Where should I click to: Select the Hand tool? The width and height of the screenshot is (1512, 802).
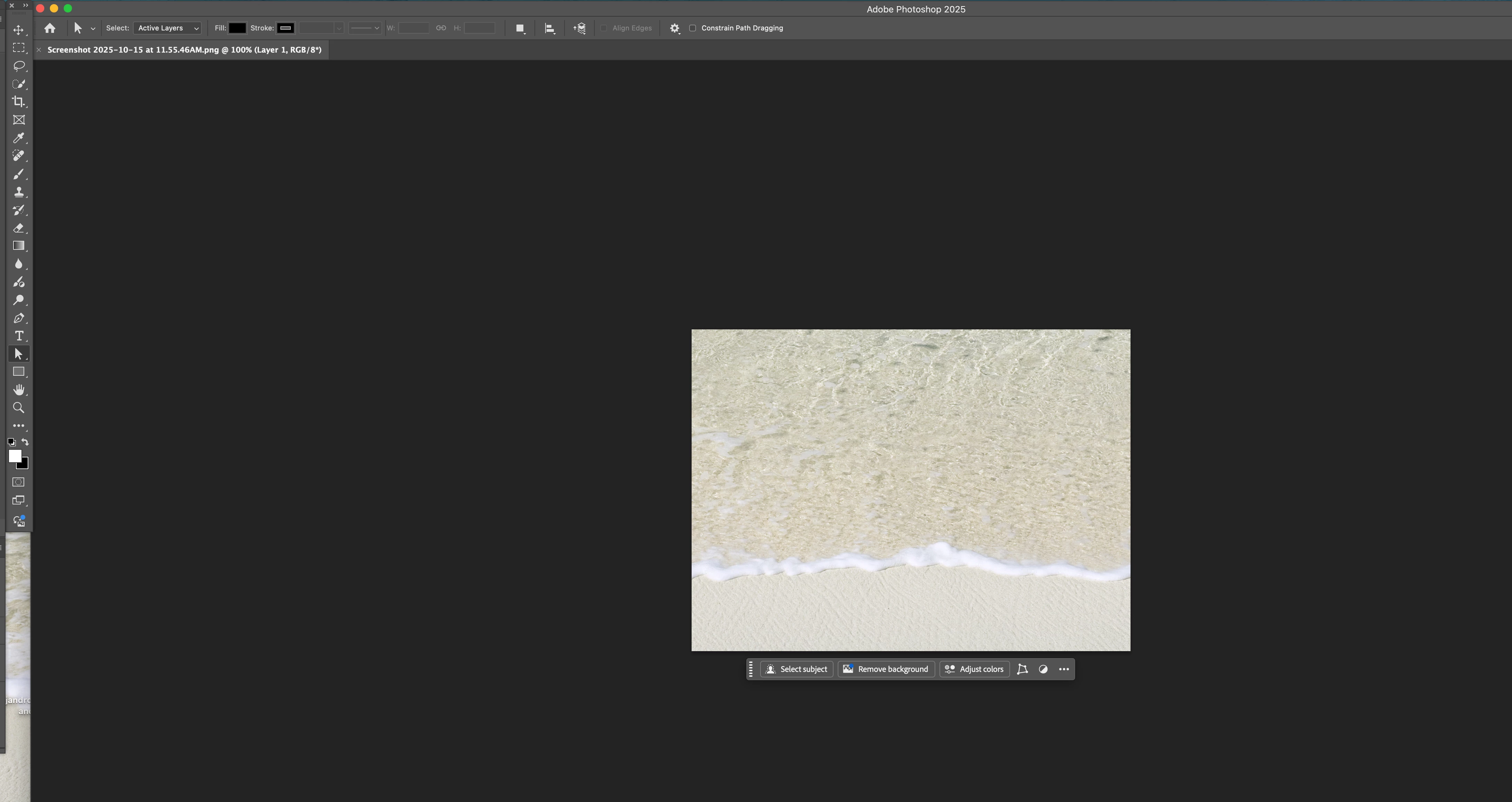[19, 390]
